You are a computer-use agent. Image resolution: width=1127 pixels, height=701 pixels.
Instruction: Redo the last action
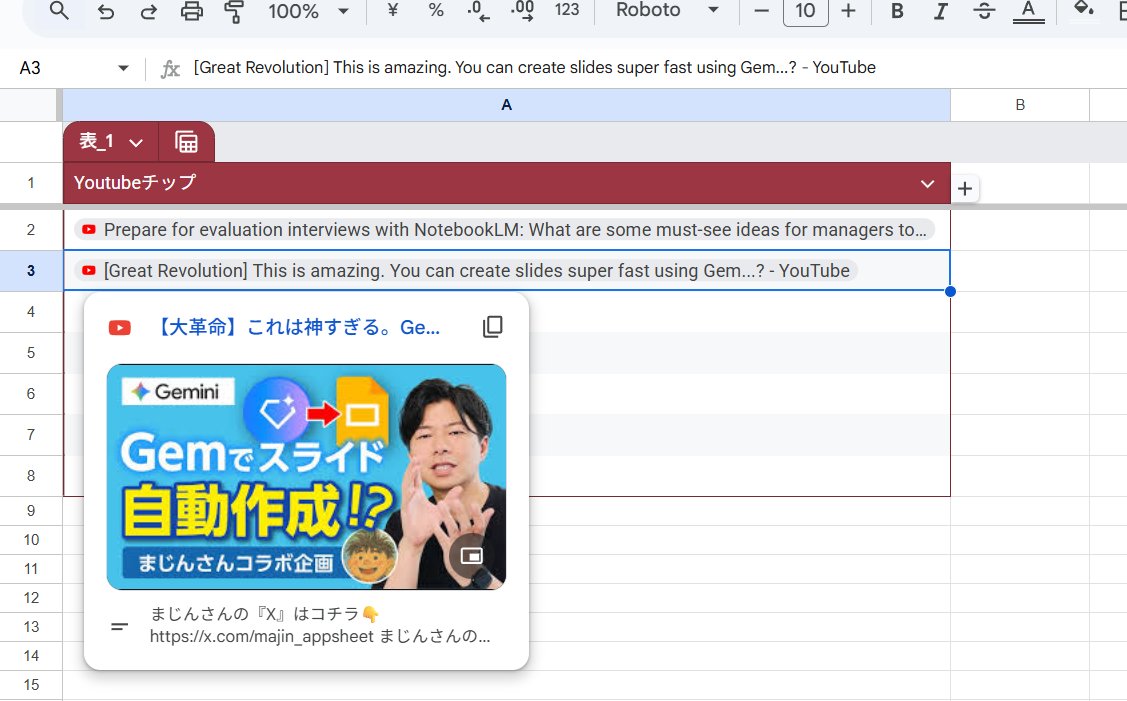[148, 12]
